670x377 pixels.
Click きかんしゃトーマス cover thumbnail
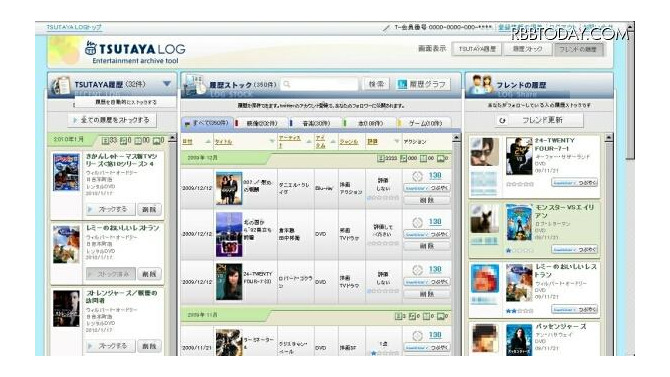(66, 172)
